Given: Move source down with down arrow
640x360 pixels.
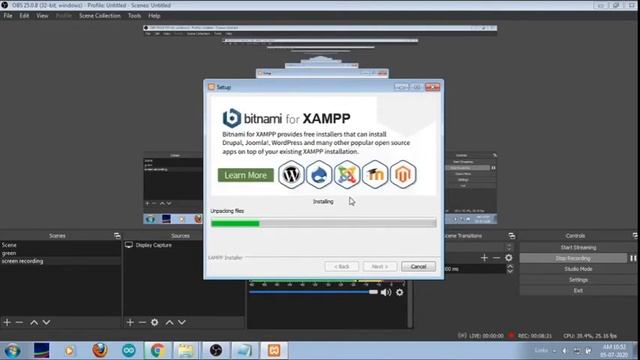Looking at the screenshot, I should 182,322.
